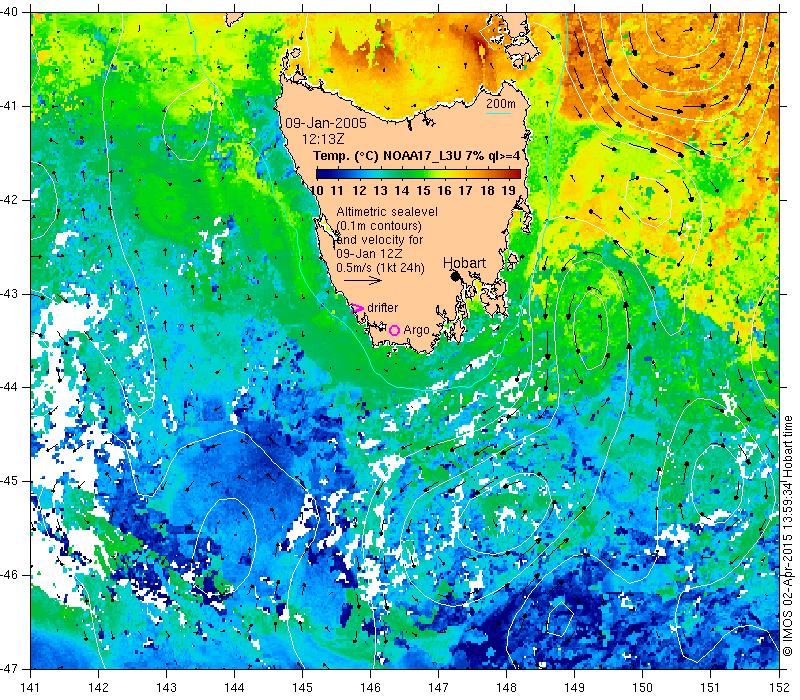Screen dimensions: 800x700
Task: Click the temperature color bar legend
Action: click(418, 174)
